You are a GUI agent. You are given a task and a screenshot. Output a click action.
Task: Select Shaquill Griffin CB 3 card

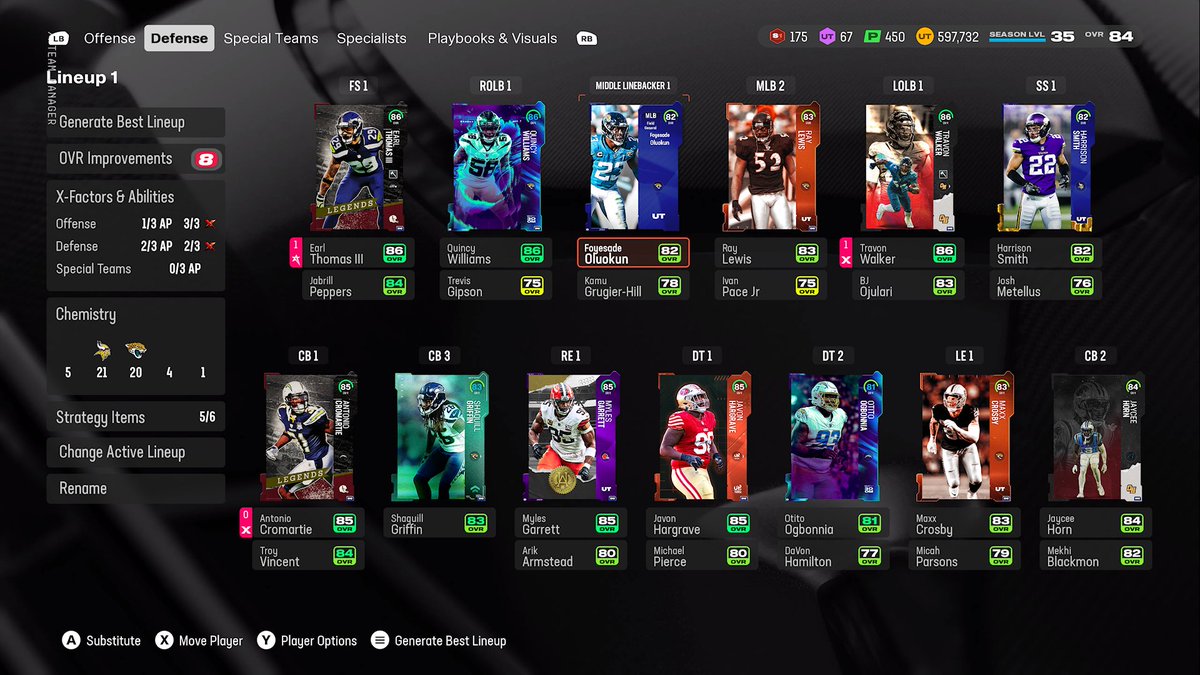[440, 436]
